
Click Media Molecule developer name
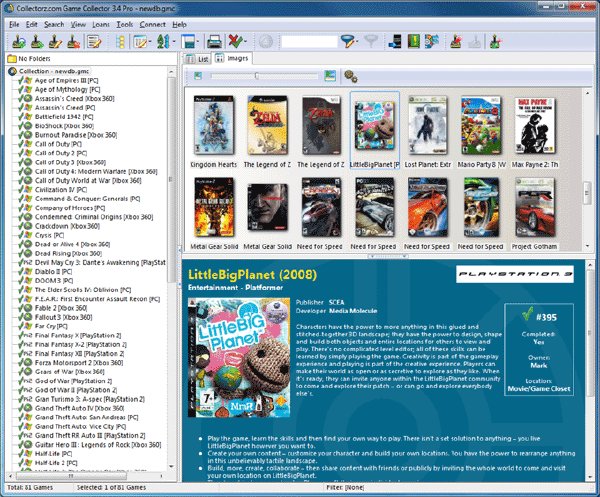click(353, 311)
